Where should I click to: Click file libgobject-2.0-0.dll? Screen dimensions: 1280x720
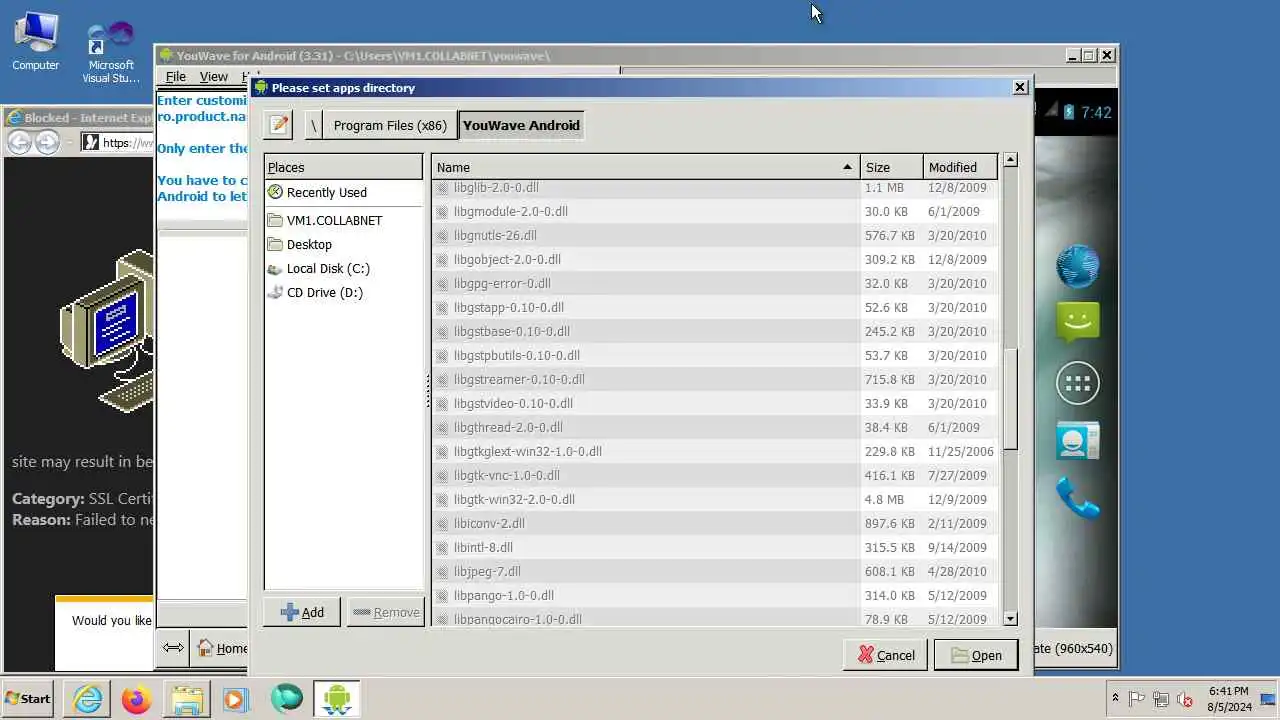click(507, 259)
